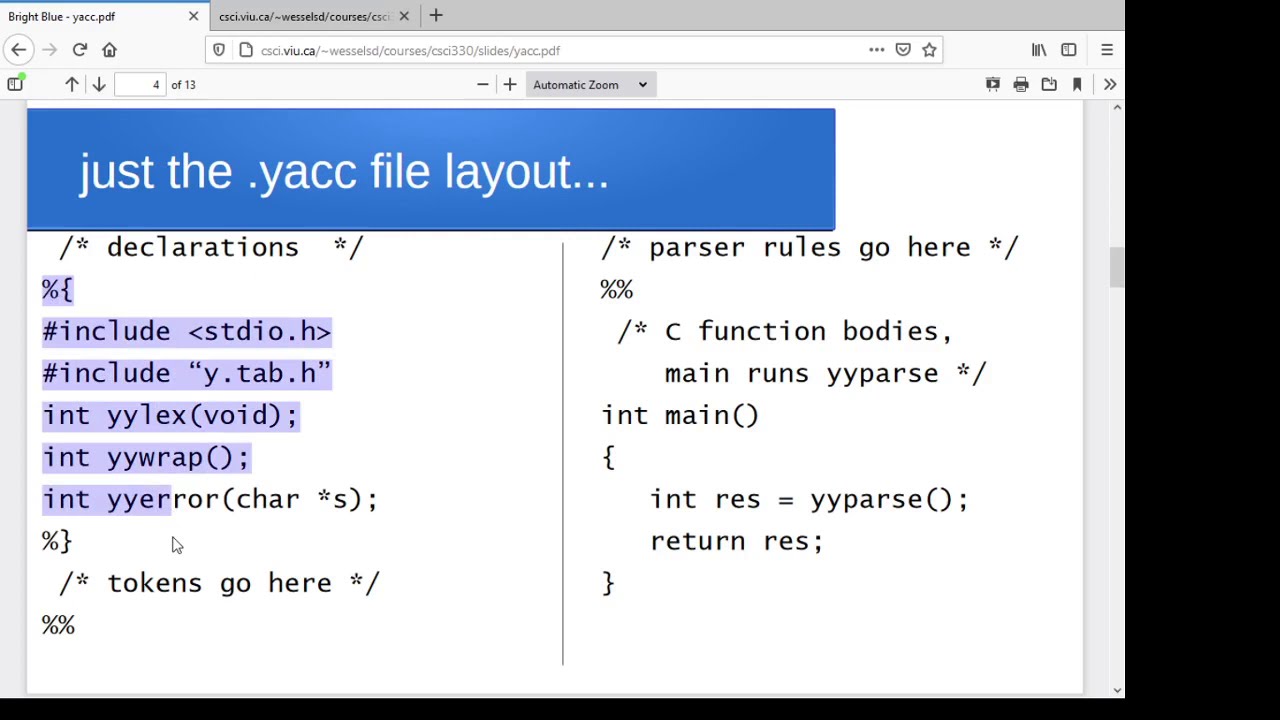Open a new browser tab
Image resolution: width=1280 pixels, height=720 pixels.
[x=436, y=16]
